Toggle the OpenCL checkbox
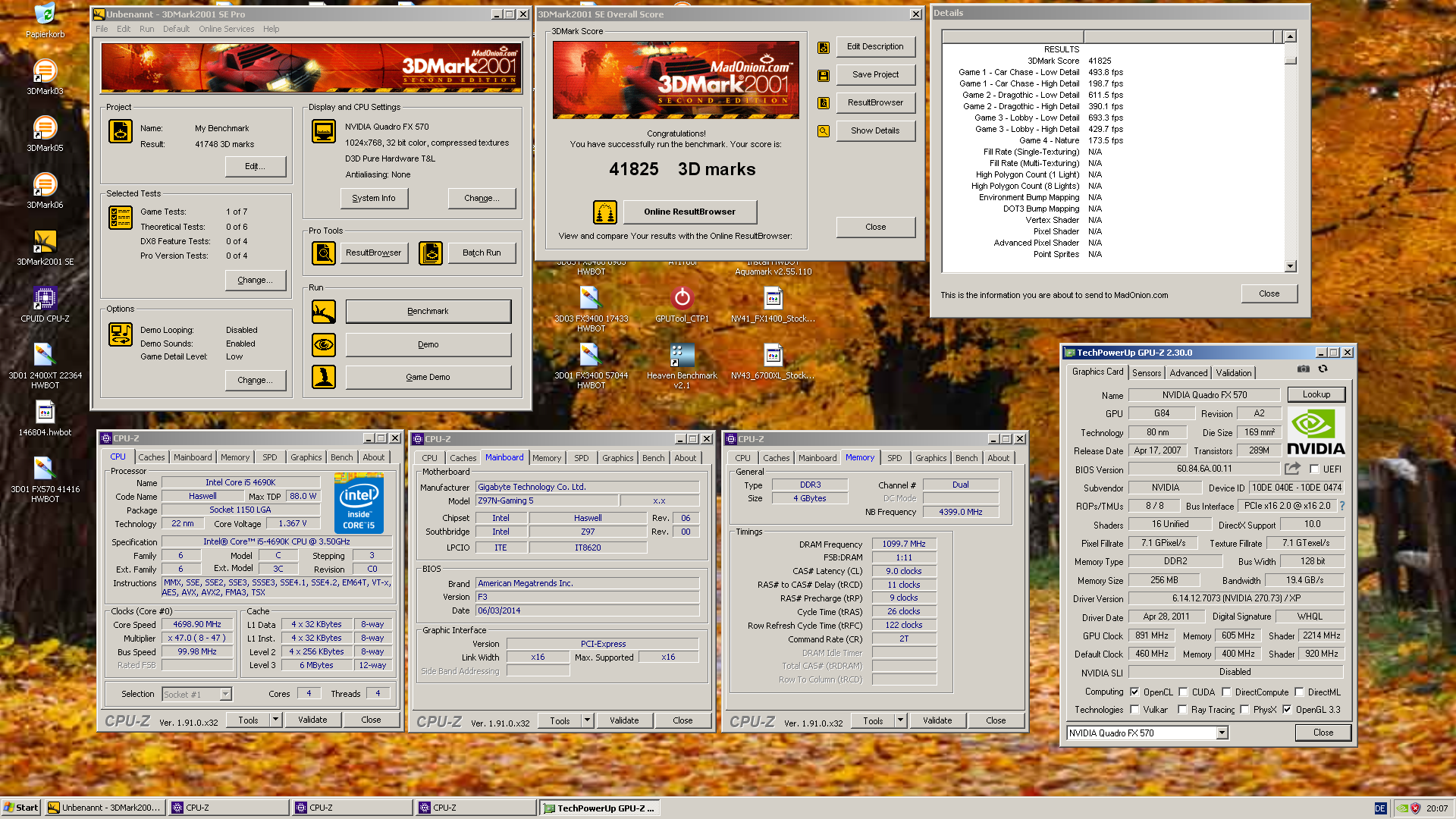 point(1134,692)
